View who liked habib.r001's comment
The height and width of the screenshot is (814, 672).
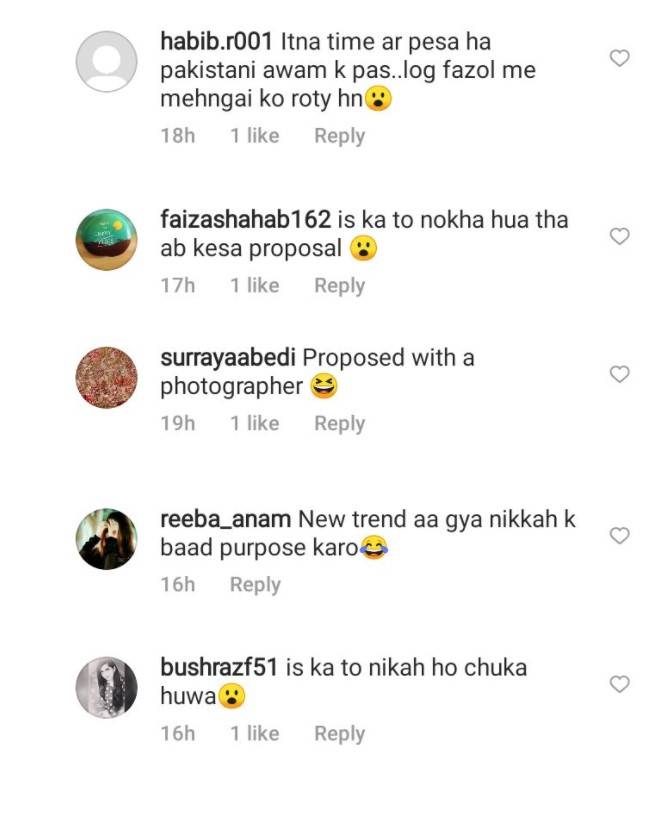tap(254, 136)
